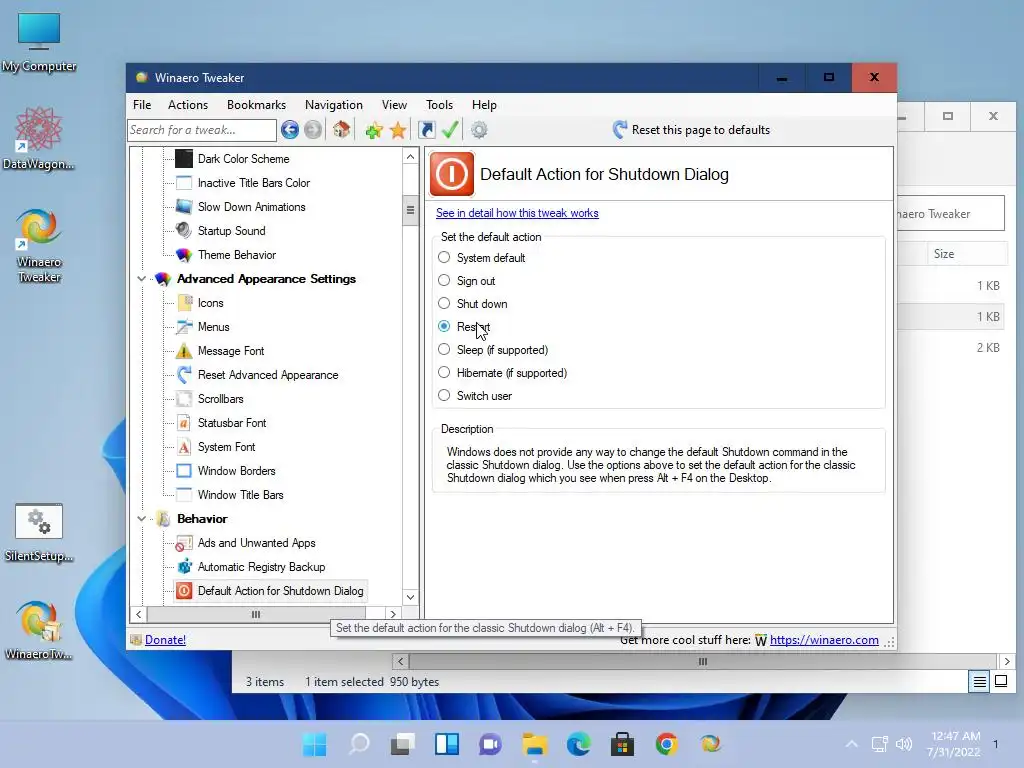Image resolution: width=1024 pixels, height=768 pixels.
Task: Open the Navigation menu
Action: (x=334, y=104)
